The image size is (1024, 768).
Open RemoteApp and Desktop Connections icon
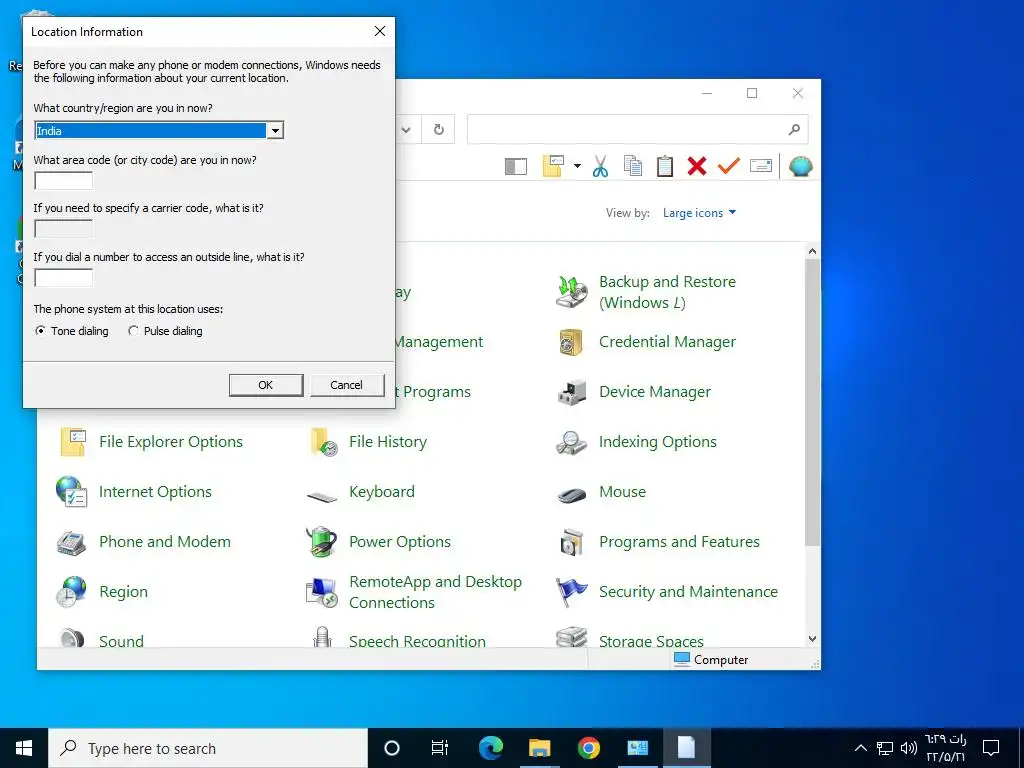pyautogui.click(x=321, y=592)
